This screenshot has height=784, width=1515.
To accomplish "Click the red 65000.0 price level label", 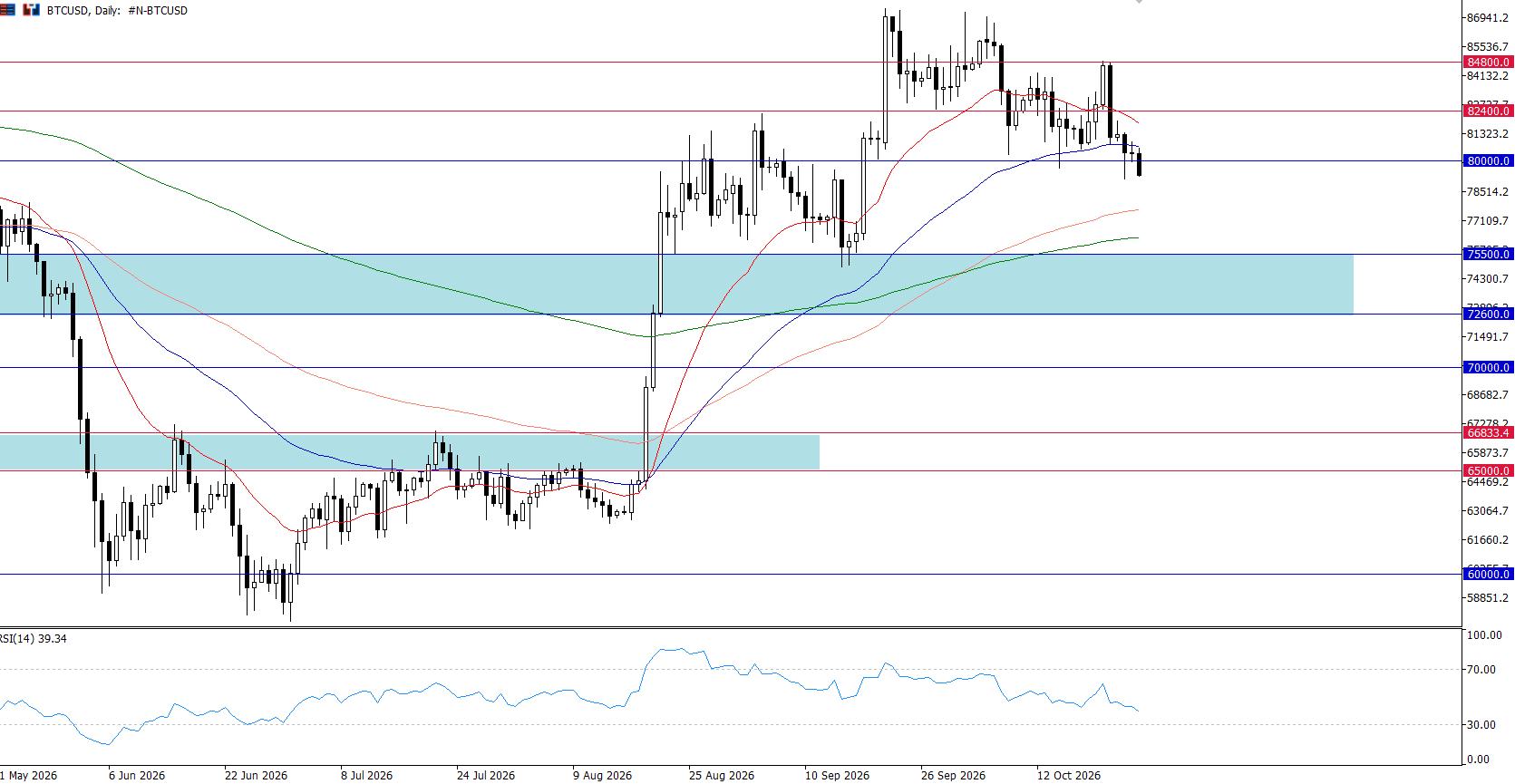I will coord(1488,471).
